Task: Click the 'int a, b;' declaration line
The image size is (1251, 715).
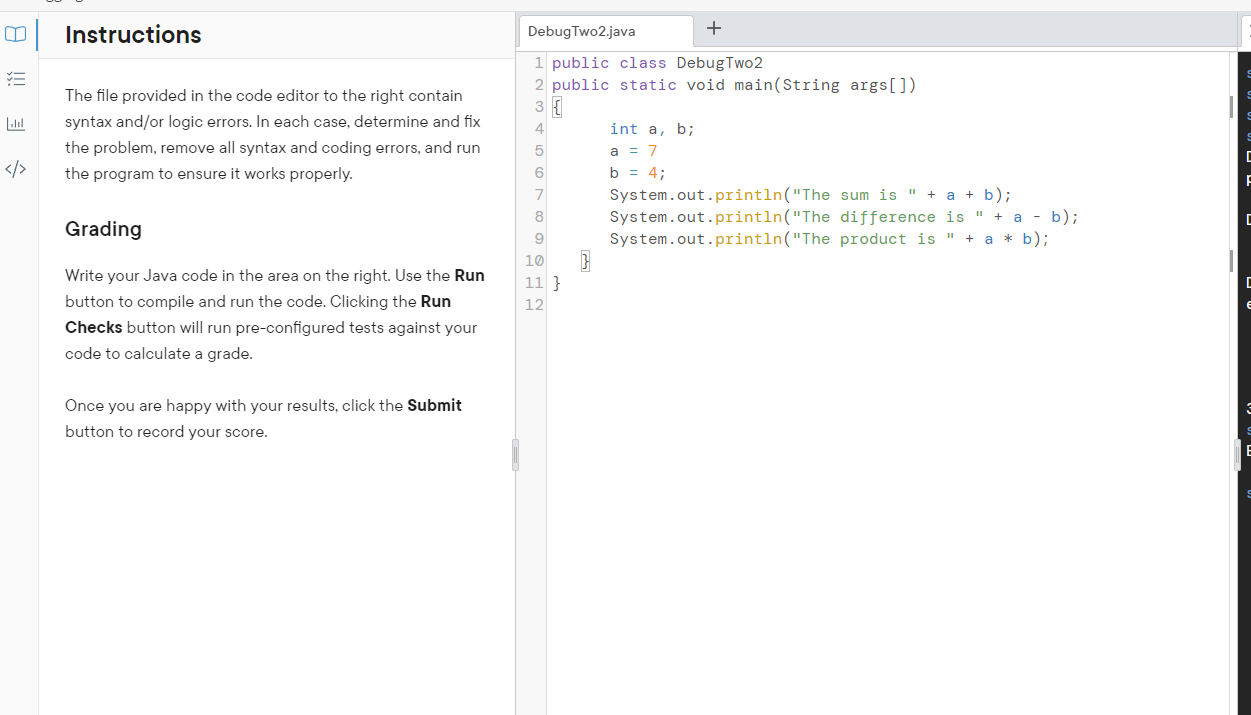Action: pos(652,129)
